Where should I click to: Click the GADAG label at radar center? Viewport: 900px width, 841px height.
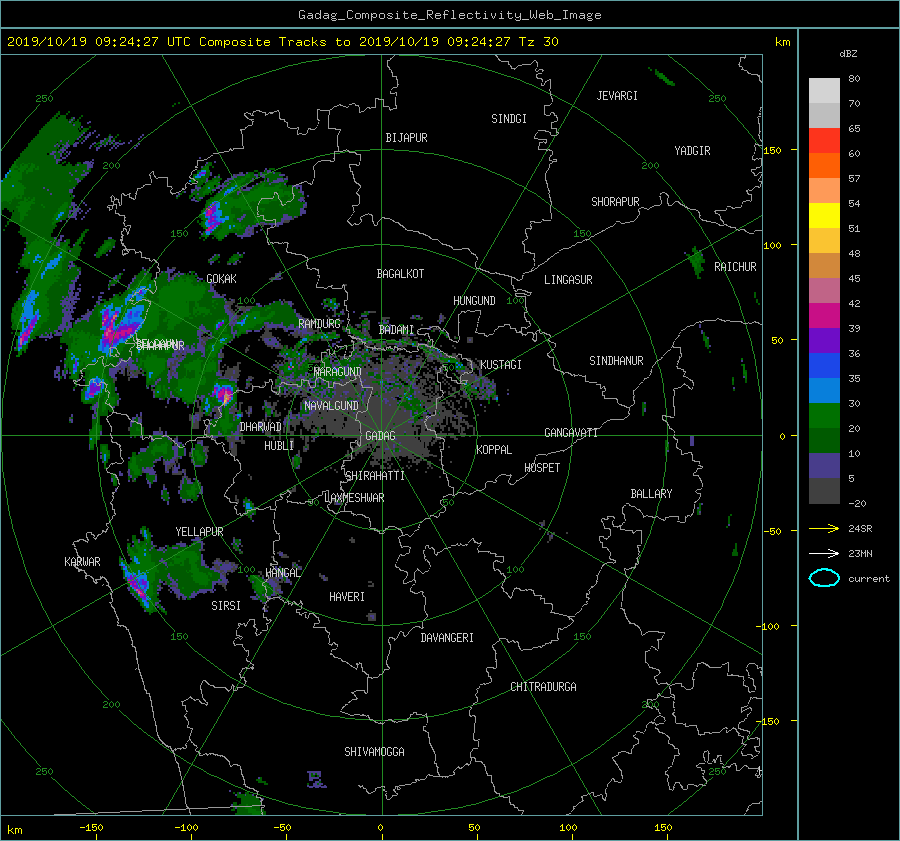(380, 436)
